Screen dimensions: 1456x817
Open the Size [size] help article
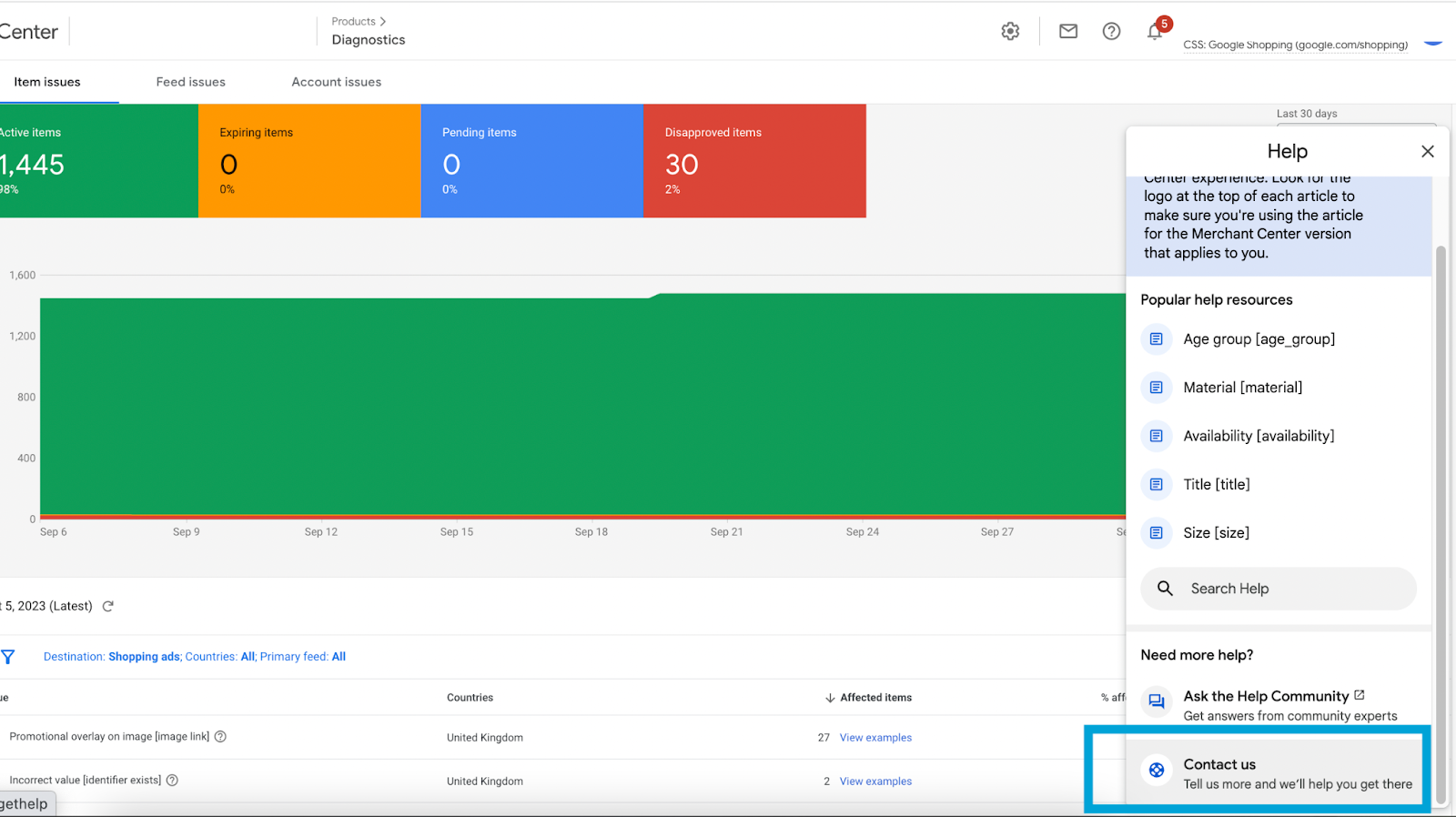point(1217,532)
